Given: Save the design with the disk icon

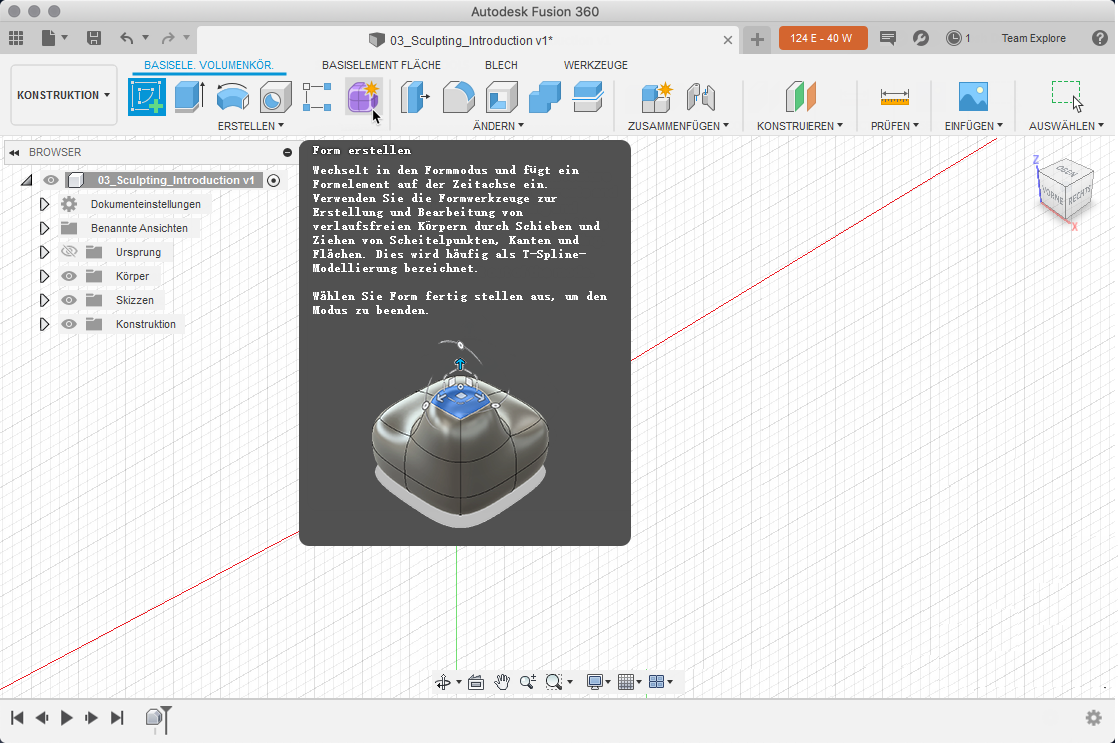Looking at the screenshot, I should [94, 39].
